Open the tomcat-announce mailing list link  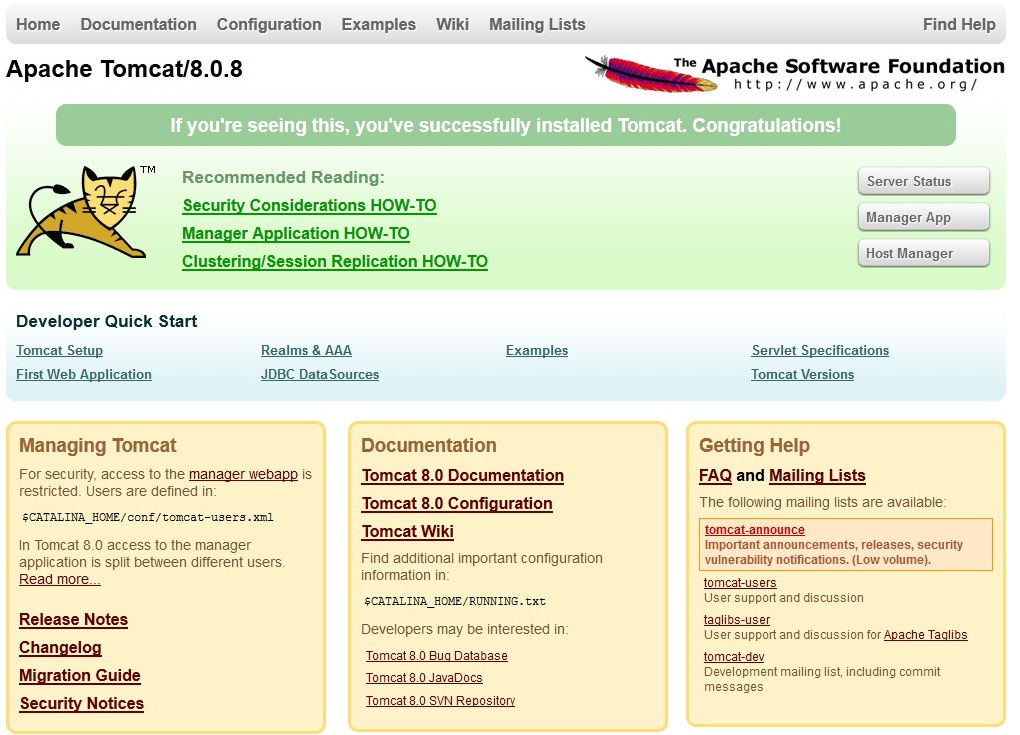[x=755, y=529]
